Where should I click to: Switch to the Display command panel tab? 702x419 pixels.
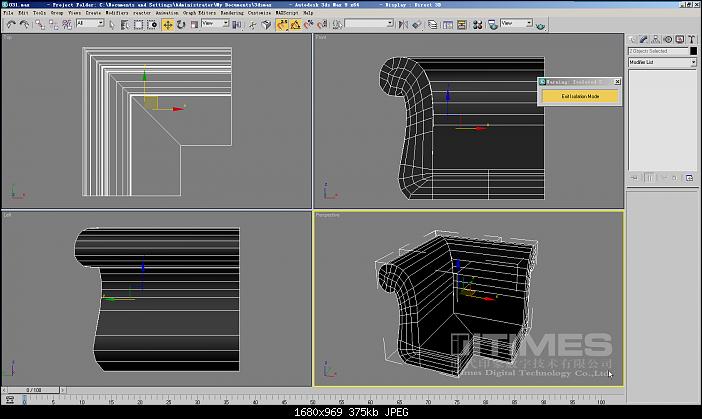click(680, 40)
